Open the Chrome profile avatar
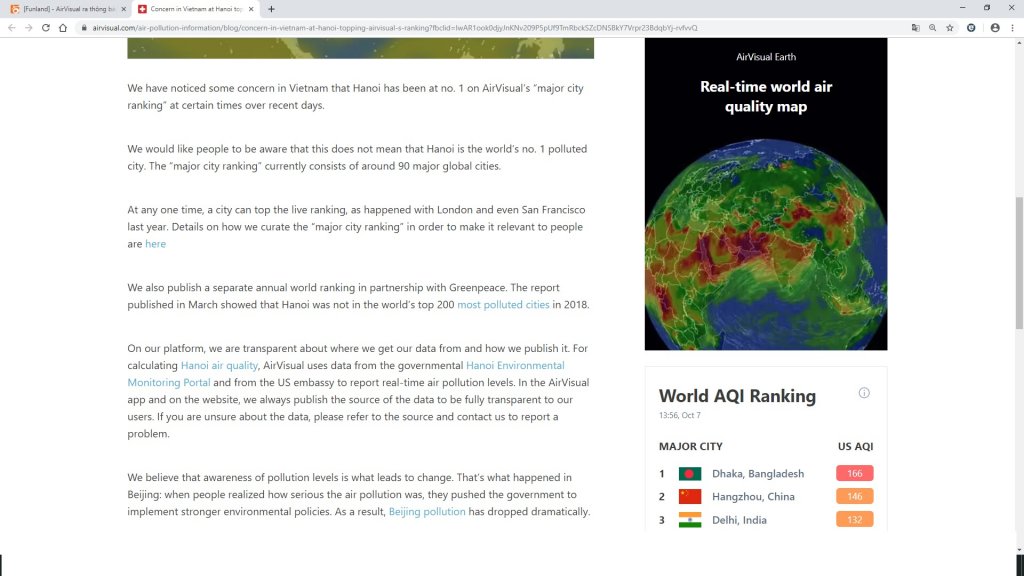This screenshot has height=576, width=1024. (x=995, y=28)
